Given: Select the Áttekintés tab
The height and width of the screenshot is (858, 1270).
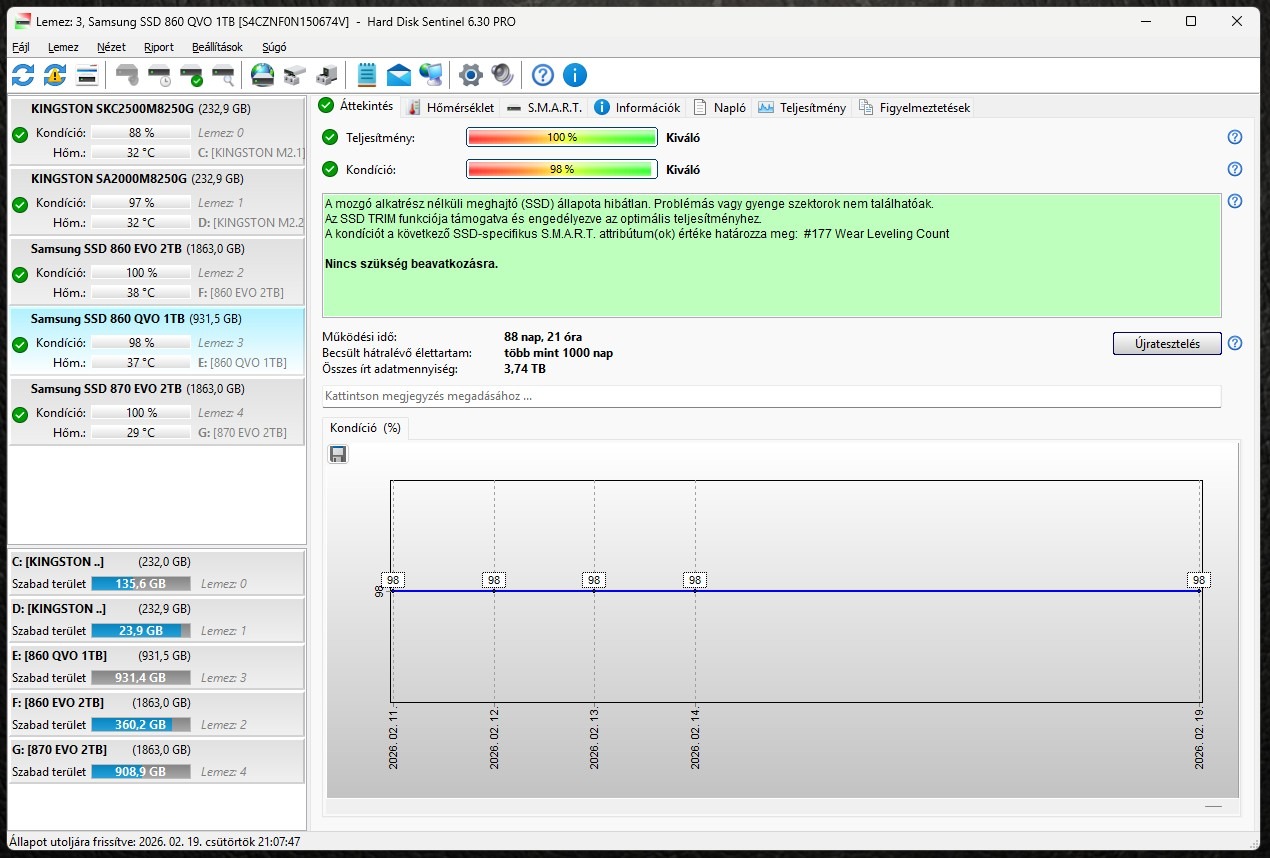Looking at the screenshot, I should 356,106.
